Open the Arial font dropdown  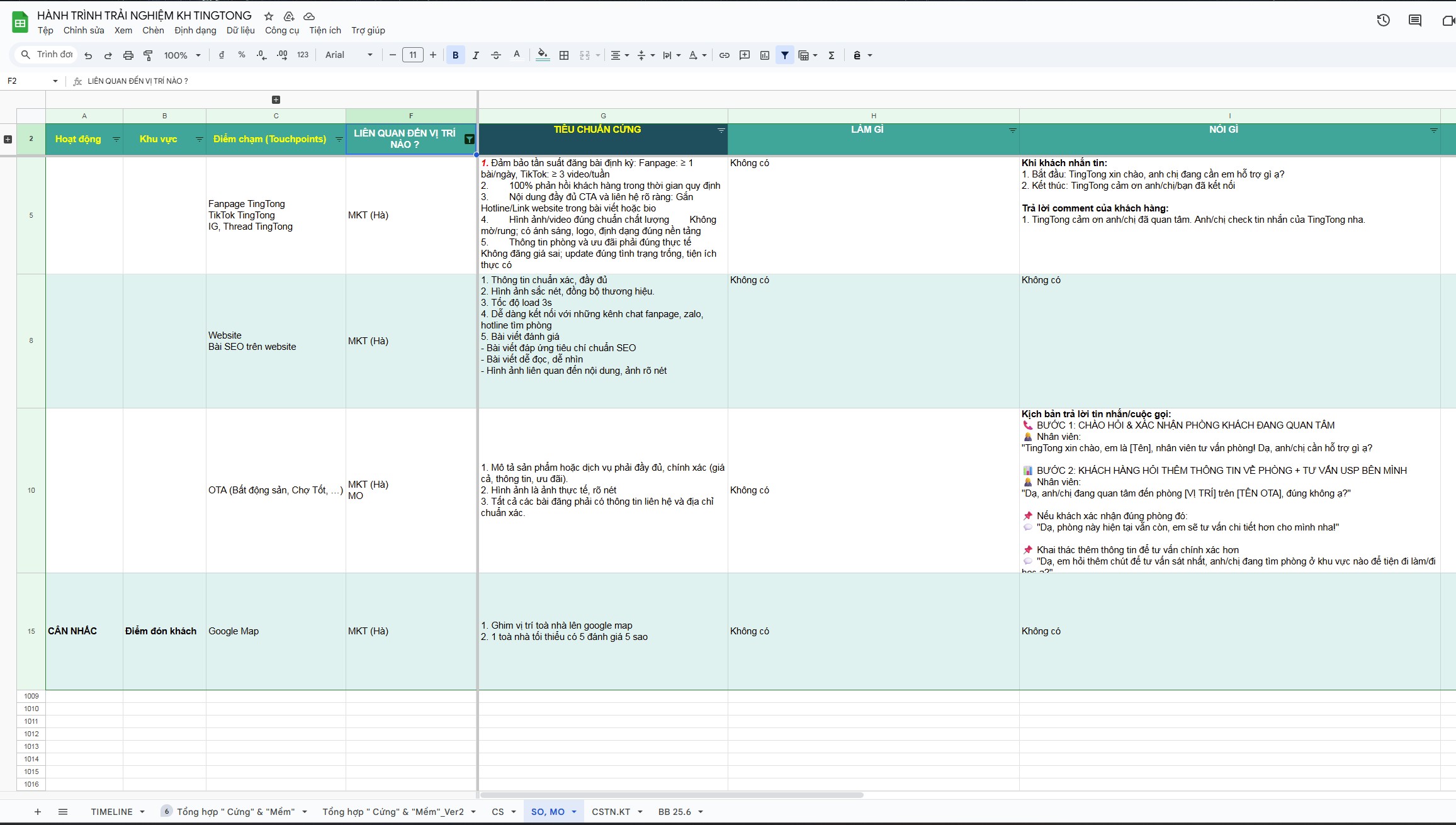pos(349,55)
